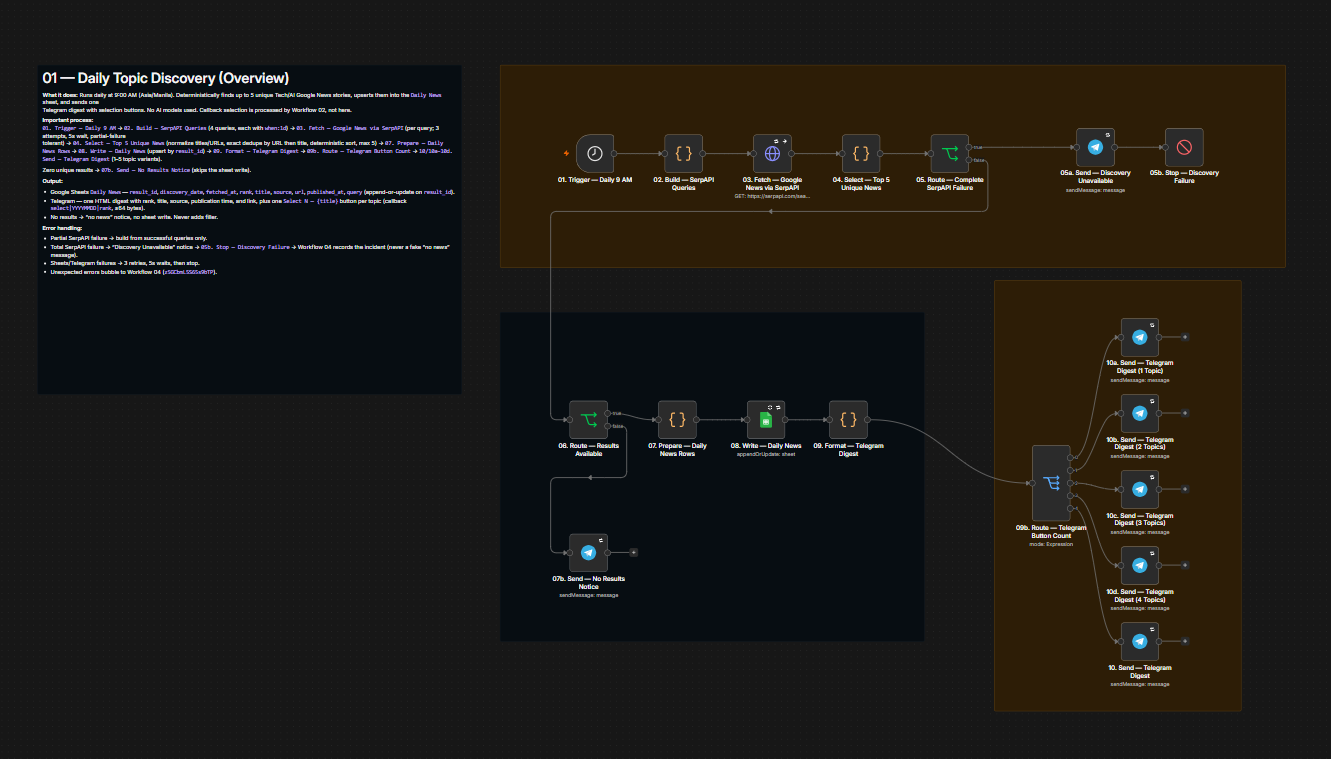Add a node after bottom 10. Send Telegram Digest
This screenshot has width=1331, height=759.
pos(1185,641)
